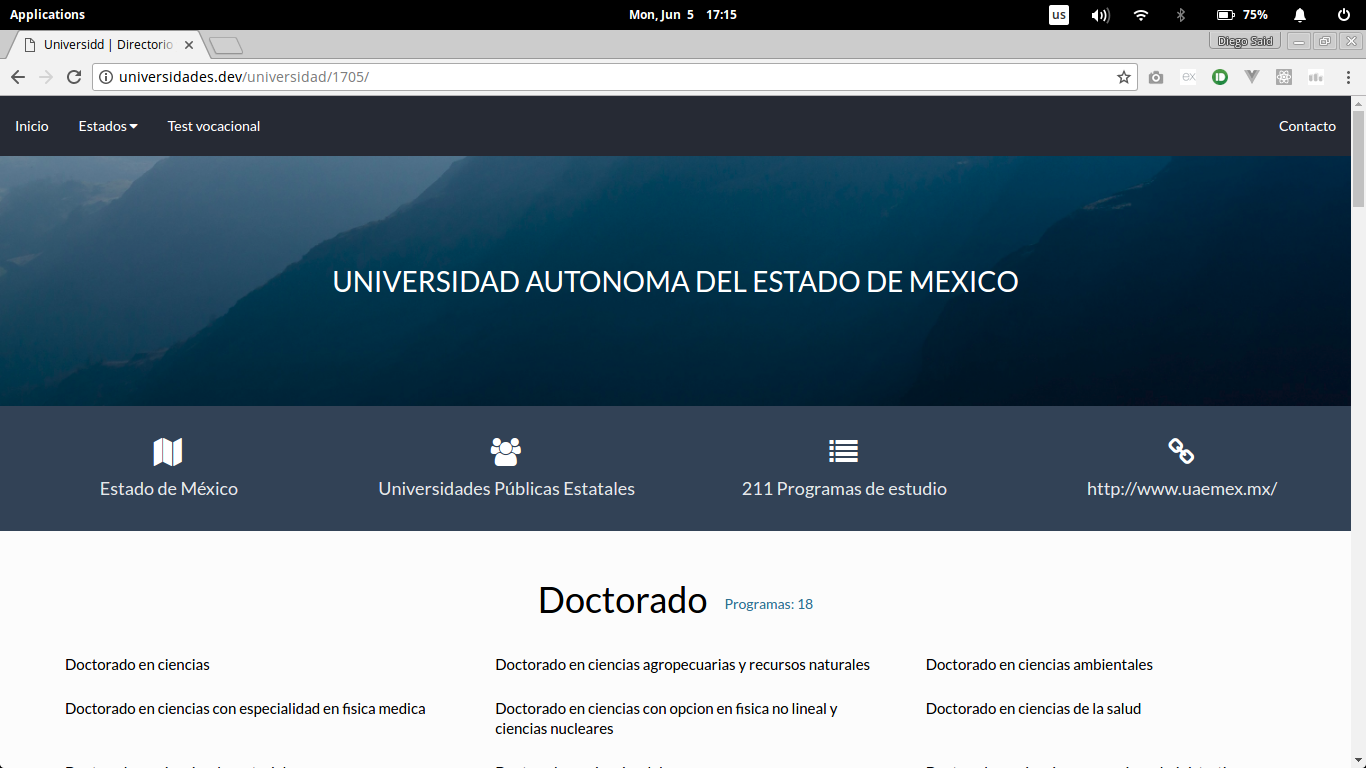Open the React devtools extension icon

pyautogui.click(x=1284, y=77)
